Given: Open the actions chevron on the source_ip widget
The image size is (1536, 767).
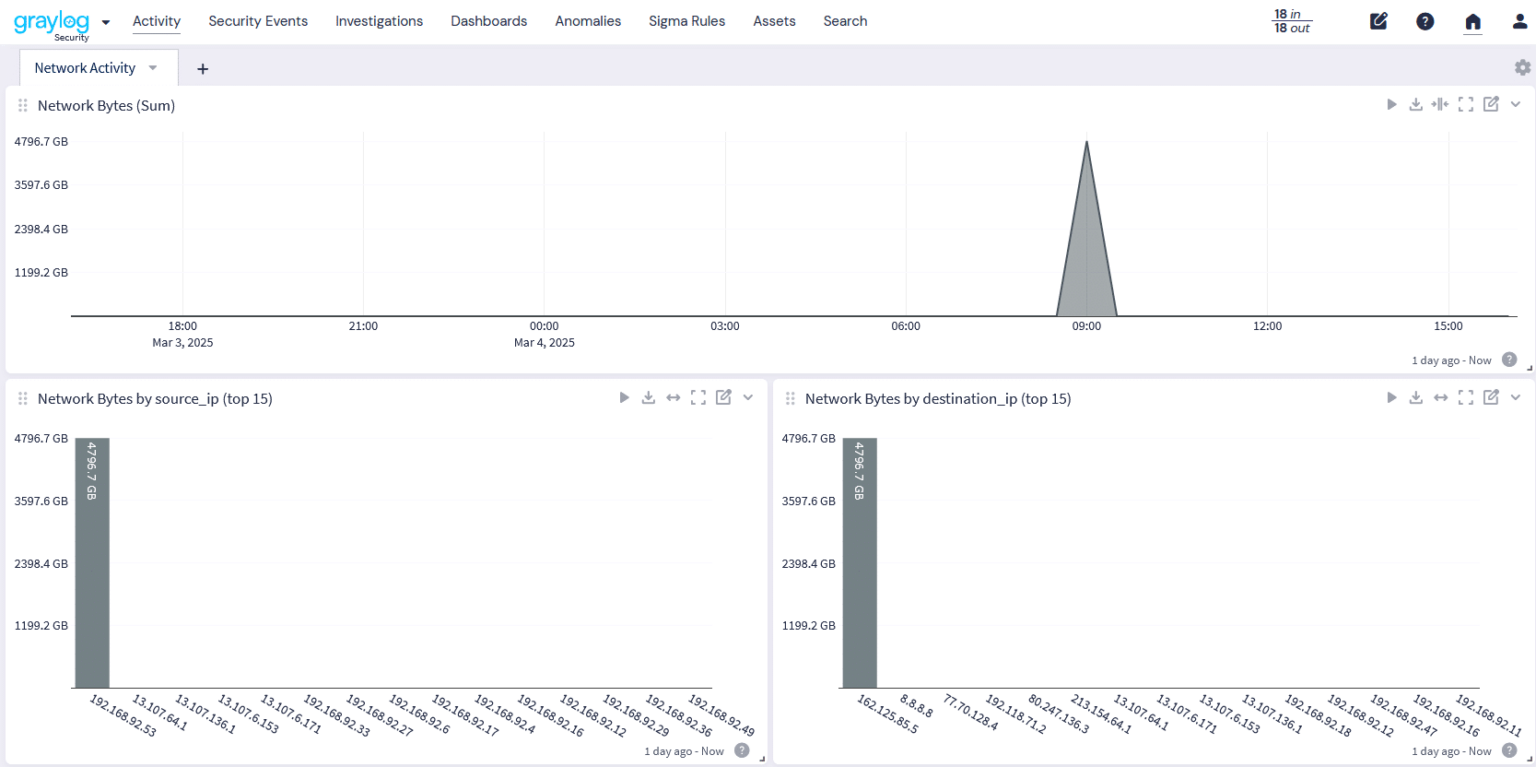Looking at the screenshot, I should coord(748,397).
